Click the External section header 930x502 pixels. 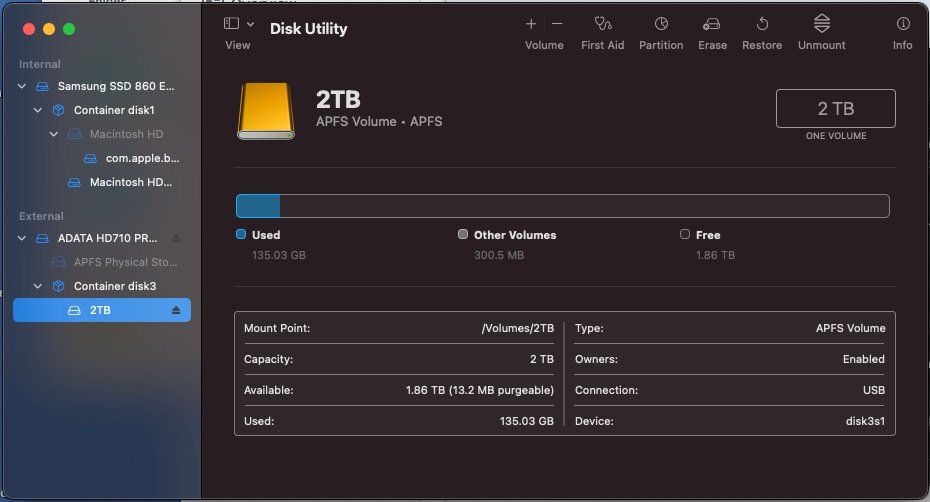(x=41, y=216)
